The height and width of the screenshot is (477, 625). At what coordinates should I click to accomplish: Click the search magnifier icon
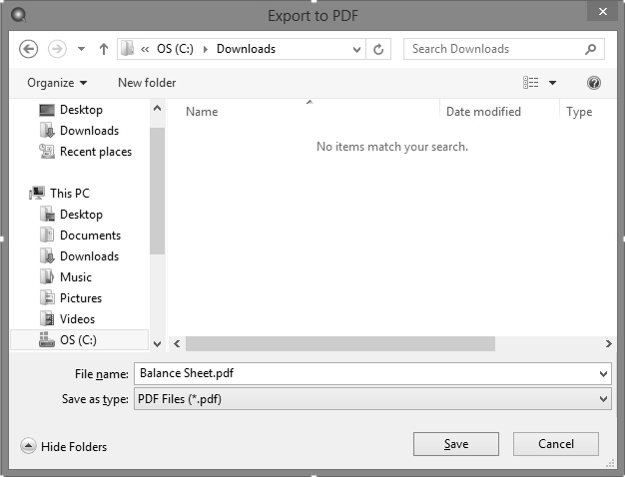click(591, 49)
